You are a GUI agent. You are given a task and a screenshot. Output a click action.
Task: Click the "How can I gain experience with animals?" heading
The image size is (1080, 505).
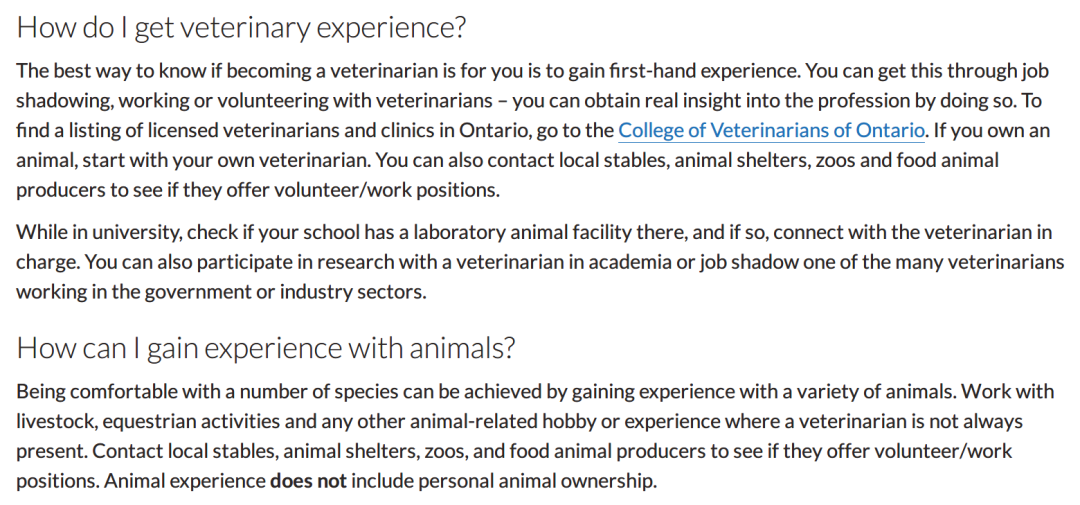266,347
